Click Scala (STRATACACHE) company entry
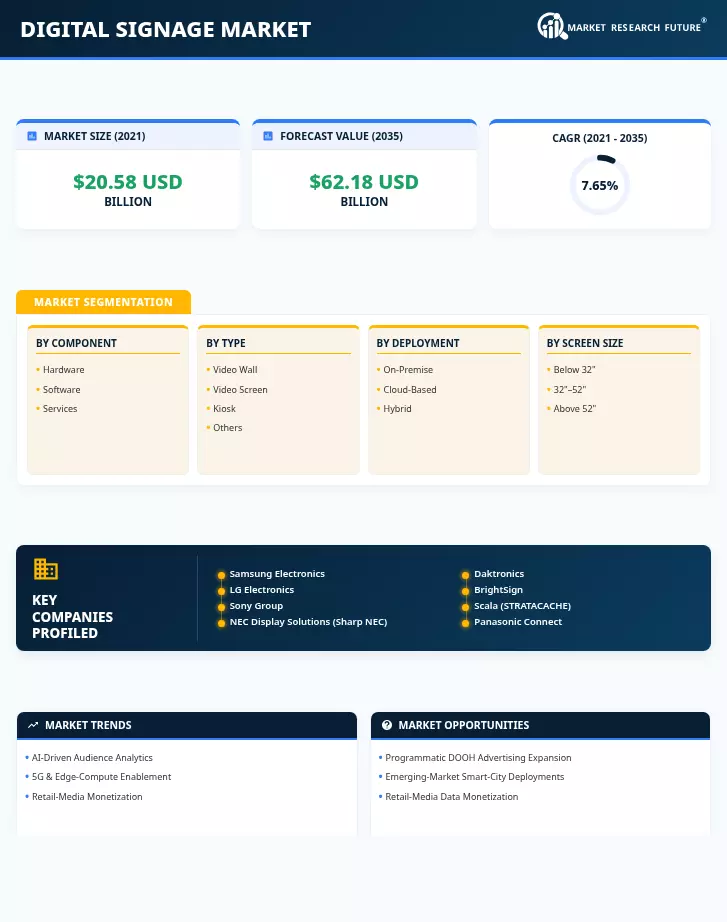This screenshot has width=727, height=922. pos(523,606)
